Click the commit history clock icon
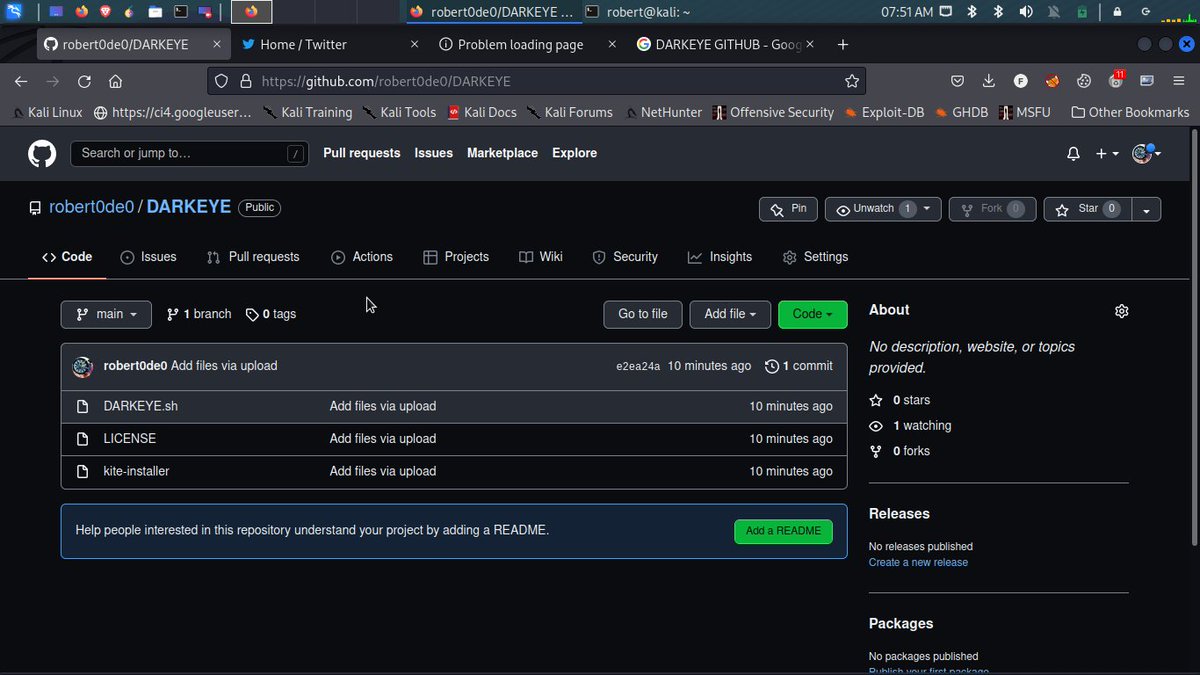The image size is (1200, 675). click(x=772, y=366)
